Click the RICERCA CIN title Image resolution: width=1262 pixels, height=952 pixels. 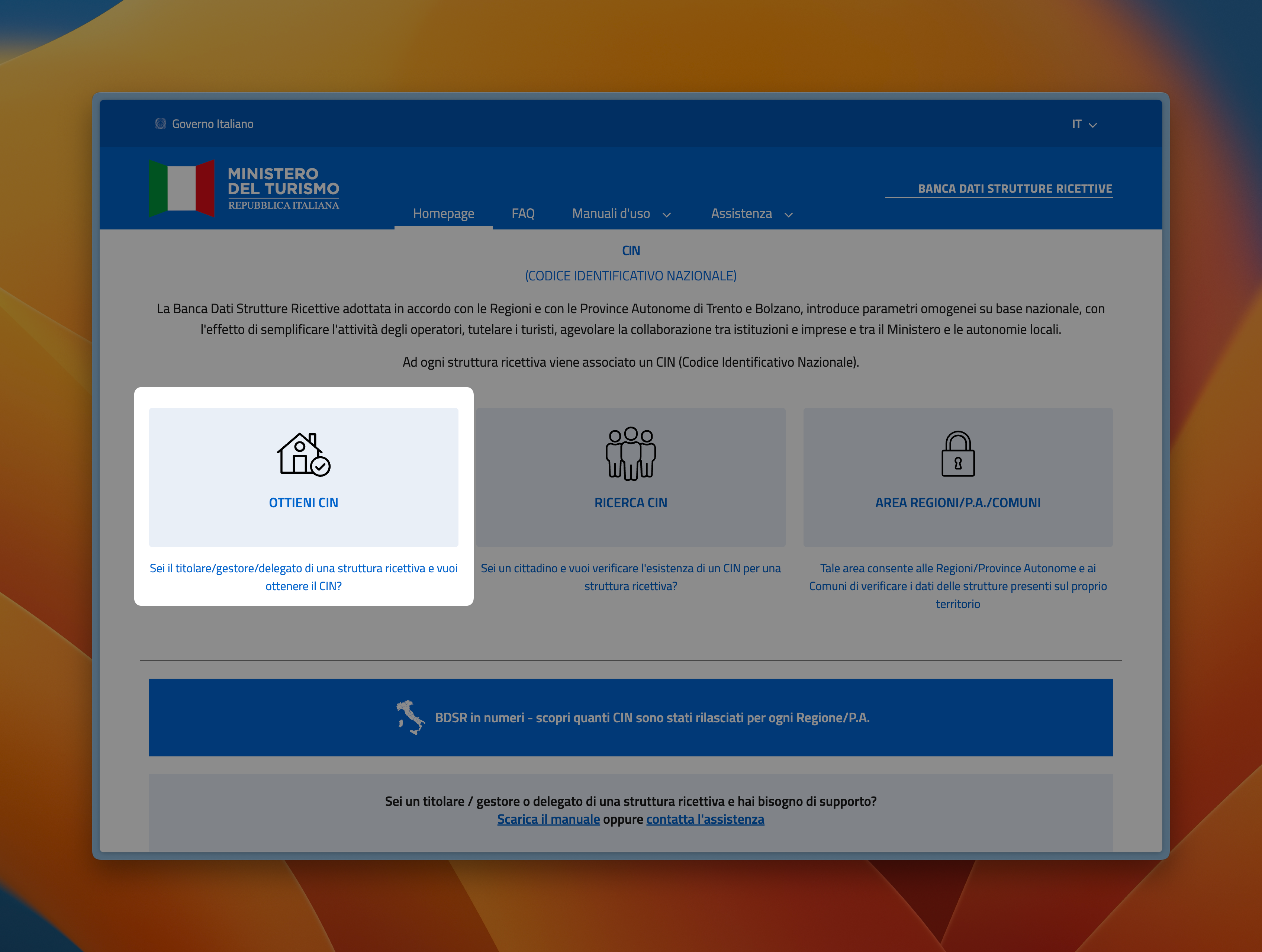[630, 503]
